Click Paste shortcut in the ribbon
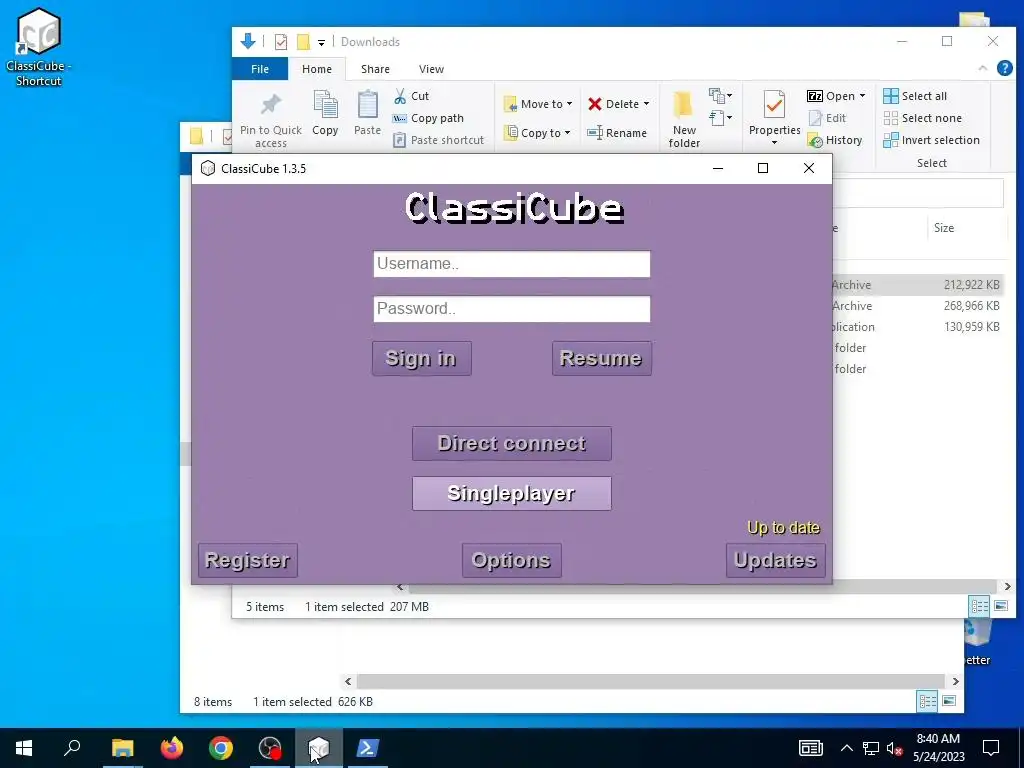The image size is (1024, 768). coord(439,140)
